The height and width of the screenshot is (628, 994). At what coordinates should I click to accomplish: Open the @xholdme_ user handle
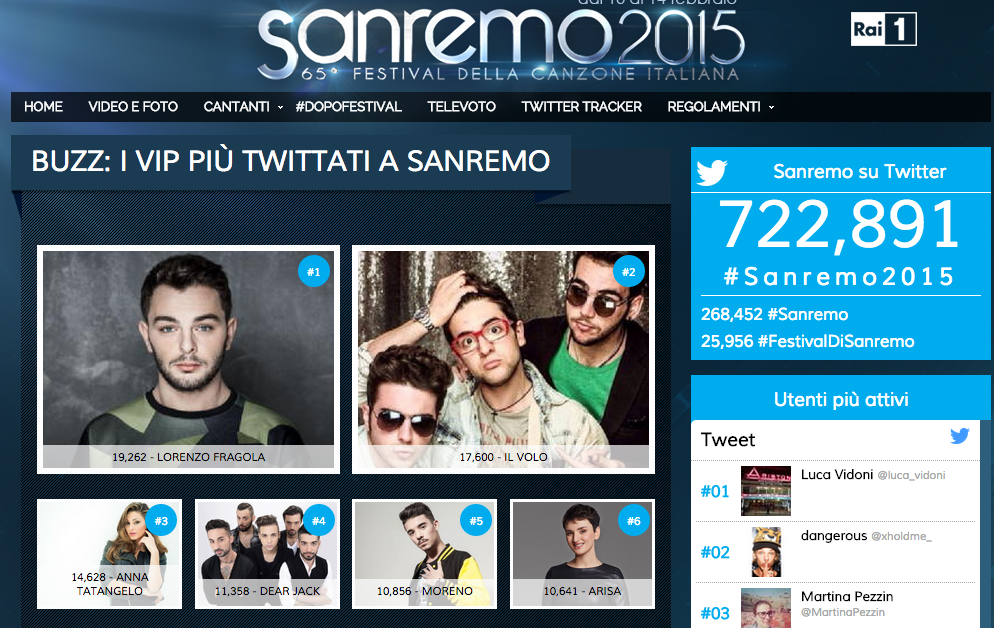coord(901,536)
